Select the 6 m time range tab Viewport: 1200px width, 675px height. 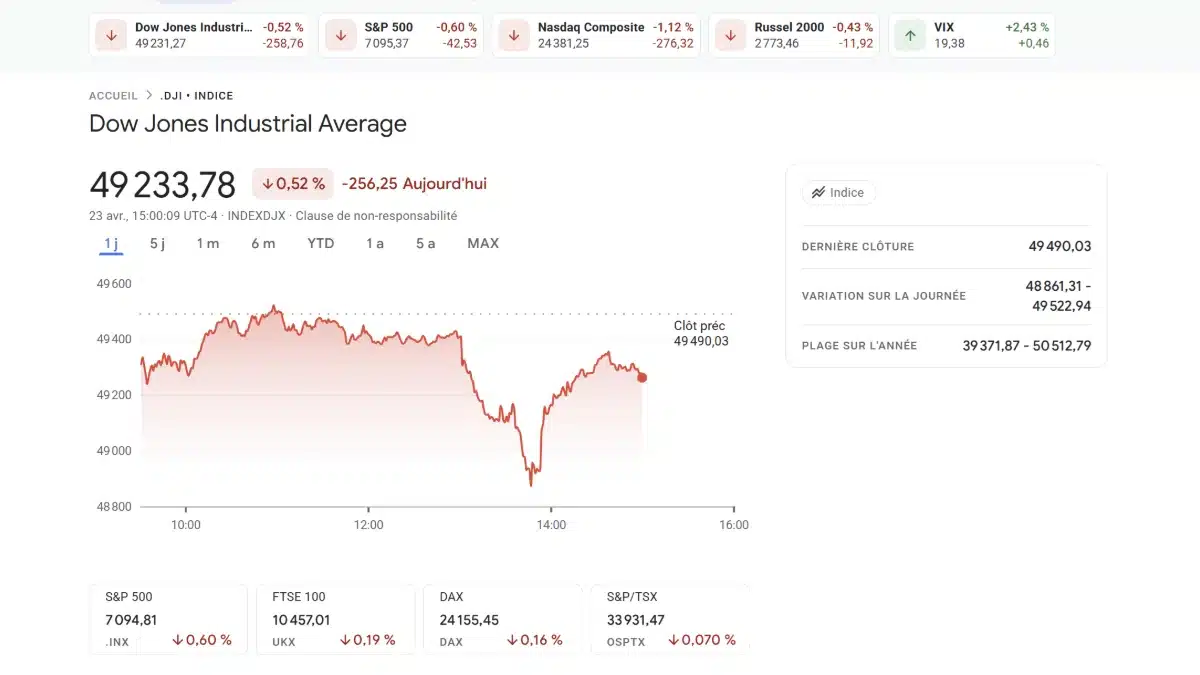click(262, 243)
